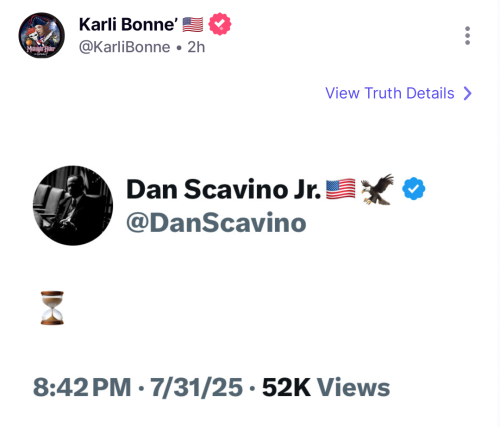
Task: Click the 2h post timestamp
Action: [x=196, y=47]
